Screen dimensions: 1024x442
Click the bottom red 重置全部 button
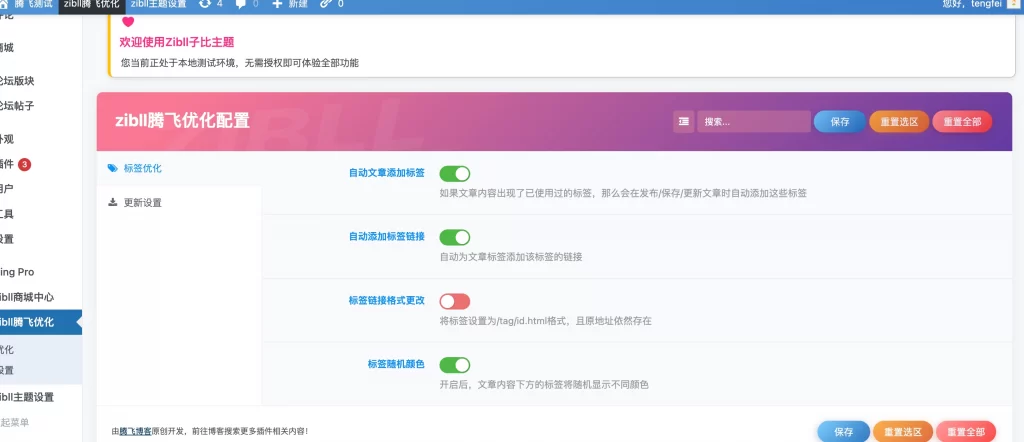(966, 431)
